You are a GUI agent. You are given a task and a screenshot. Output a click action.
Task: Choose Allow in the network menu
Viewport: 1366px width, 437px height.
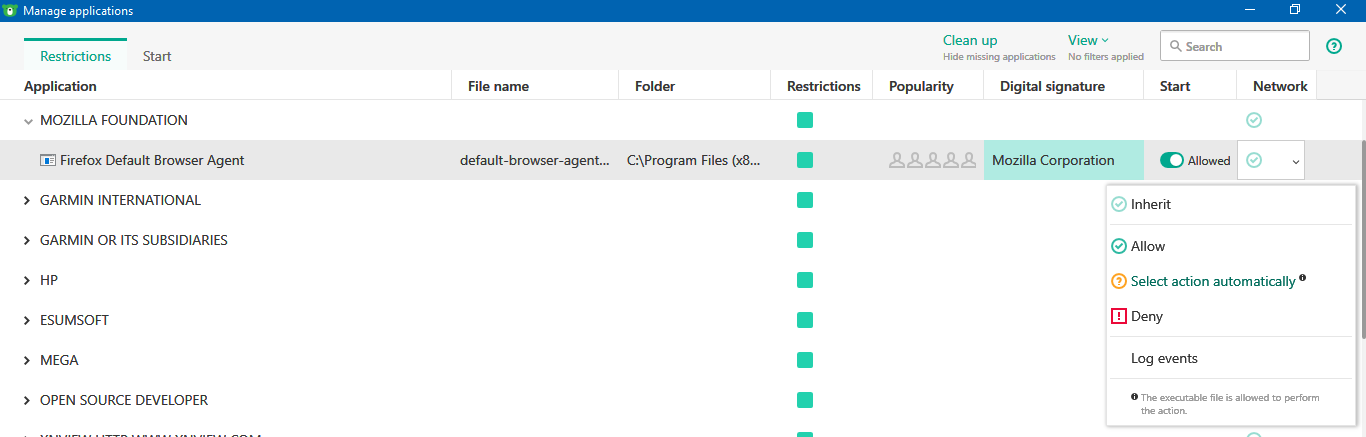[x=1231, y=246]
